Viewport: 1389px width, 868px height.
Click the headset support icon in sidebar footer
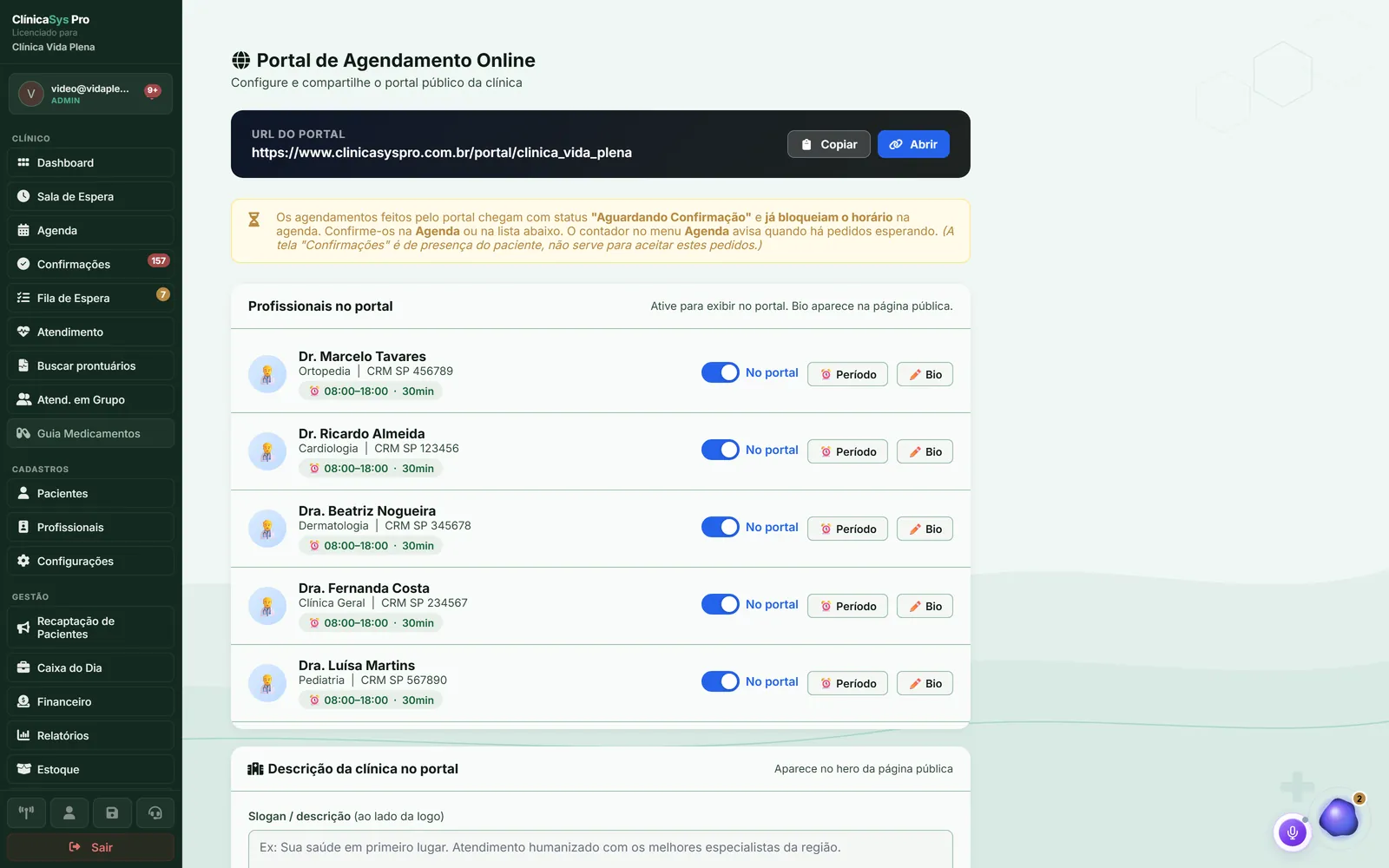pyautogui.click(x=155, y=813)
